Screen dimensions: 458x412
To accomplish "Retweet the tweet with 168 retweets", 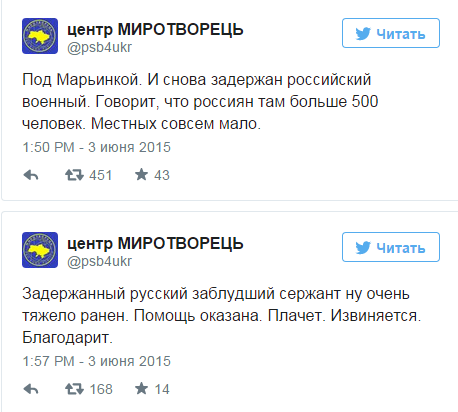I will [74, 389].
